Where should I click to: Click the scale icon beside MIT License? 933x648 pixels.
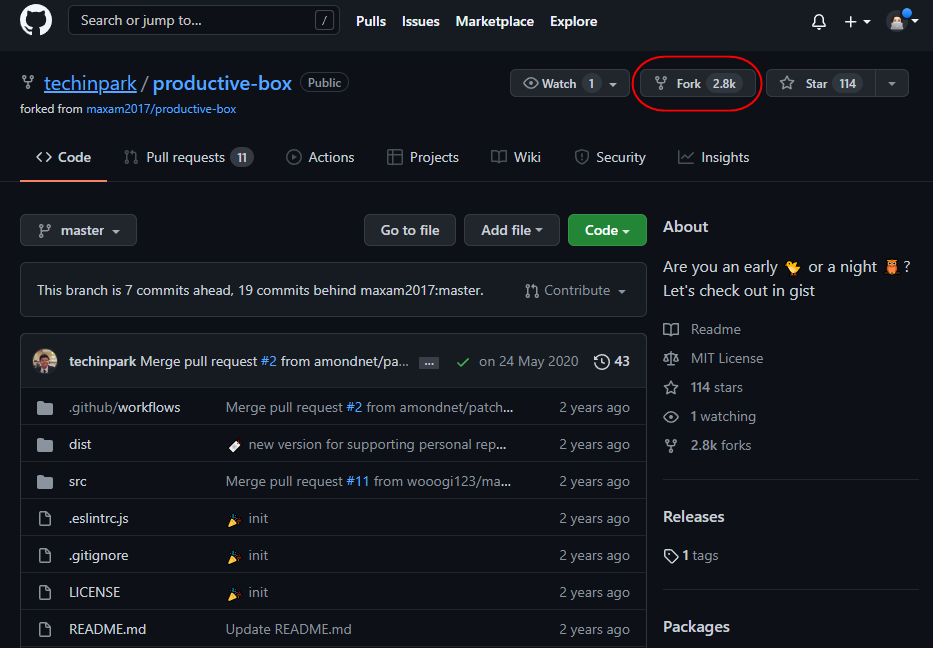pos(671,358)
